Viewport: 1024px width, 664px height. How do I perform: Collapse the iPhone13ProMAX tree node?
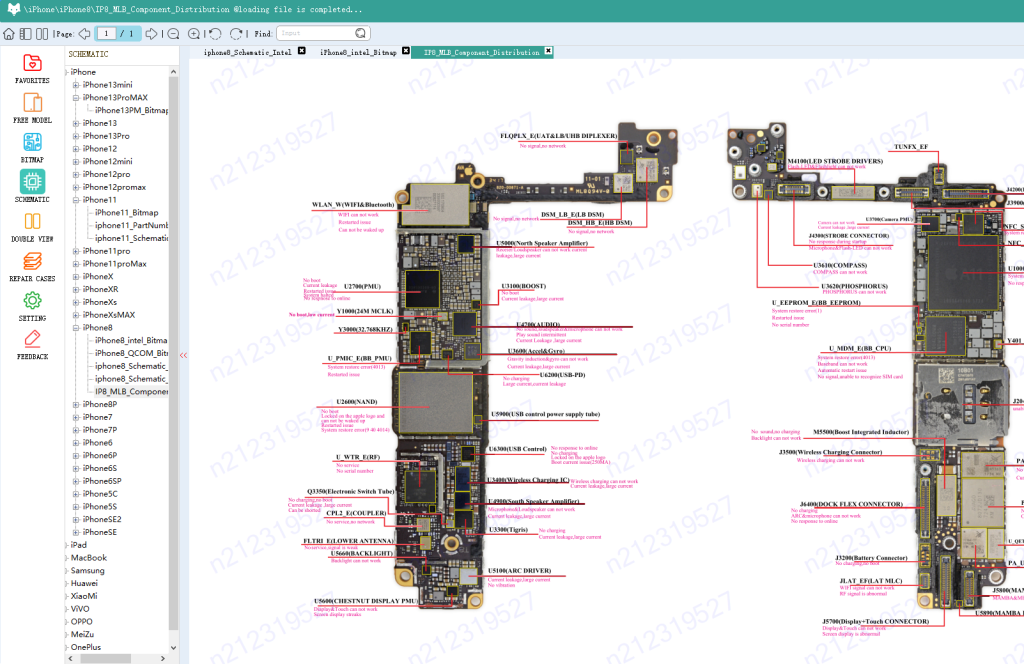click(76, 98)
